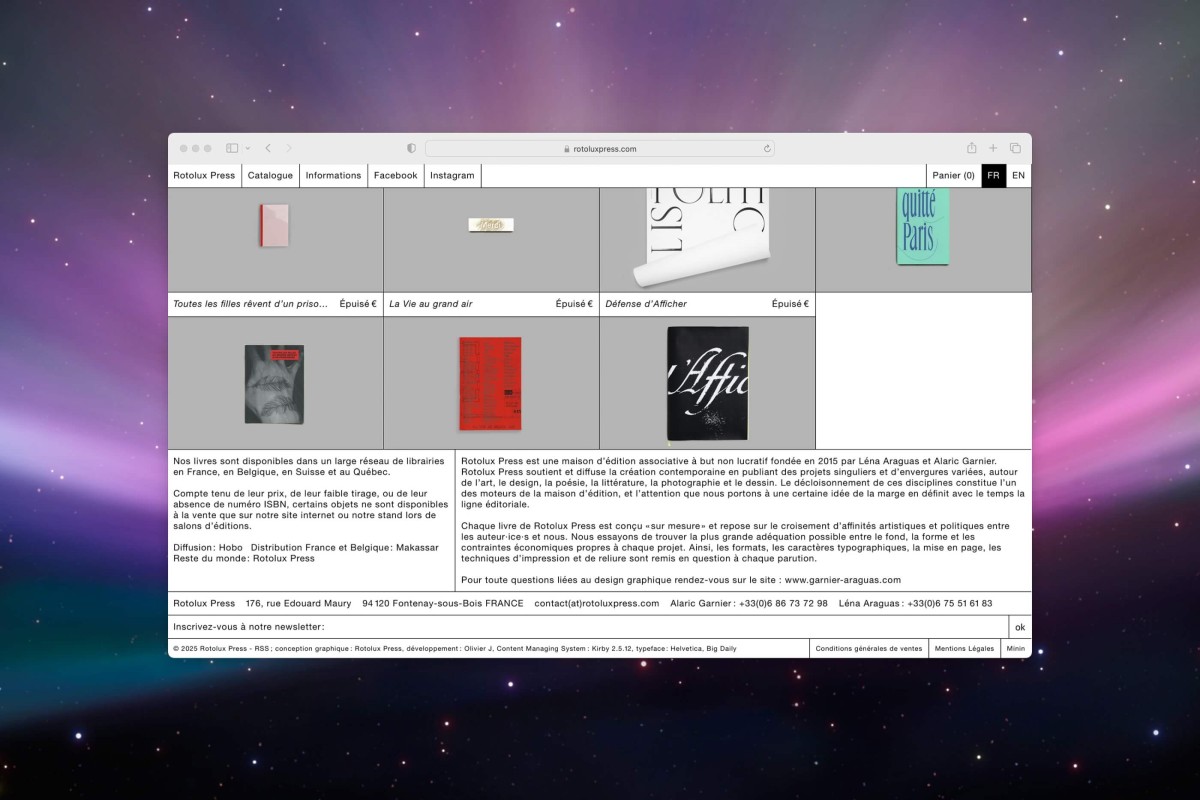
Task: Switch the language to EN
Action: pos(1018,176)
